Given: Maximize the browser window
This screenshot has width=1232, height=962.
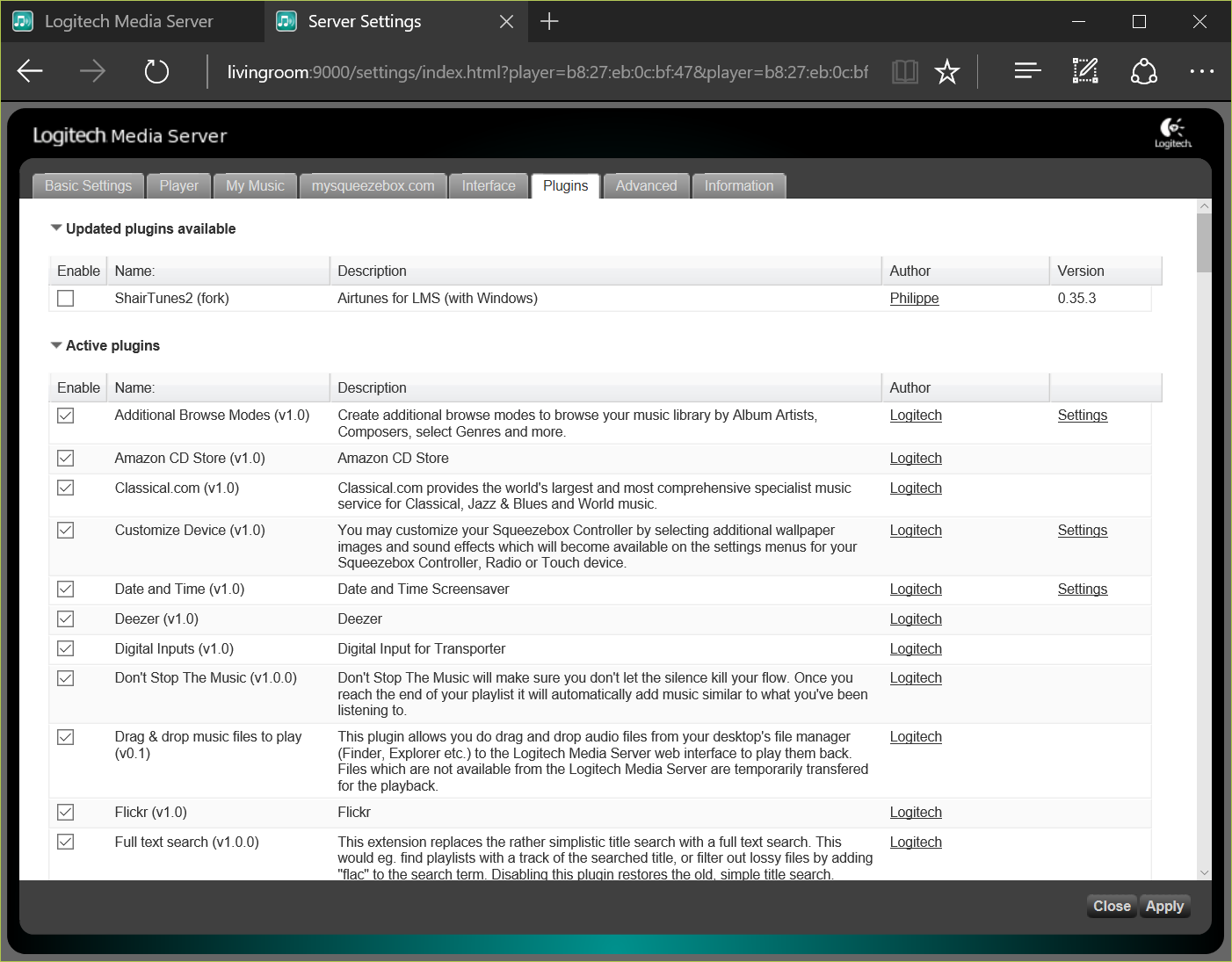Looking at the screenshot, I should tap(1139, 21).
